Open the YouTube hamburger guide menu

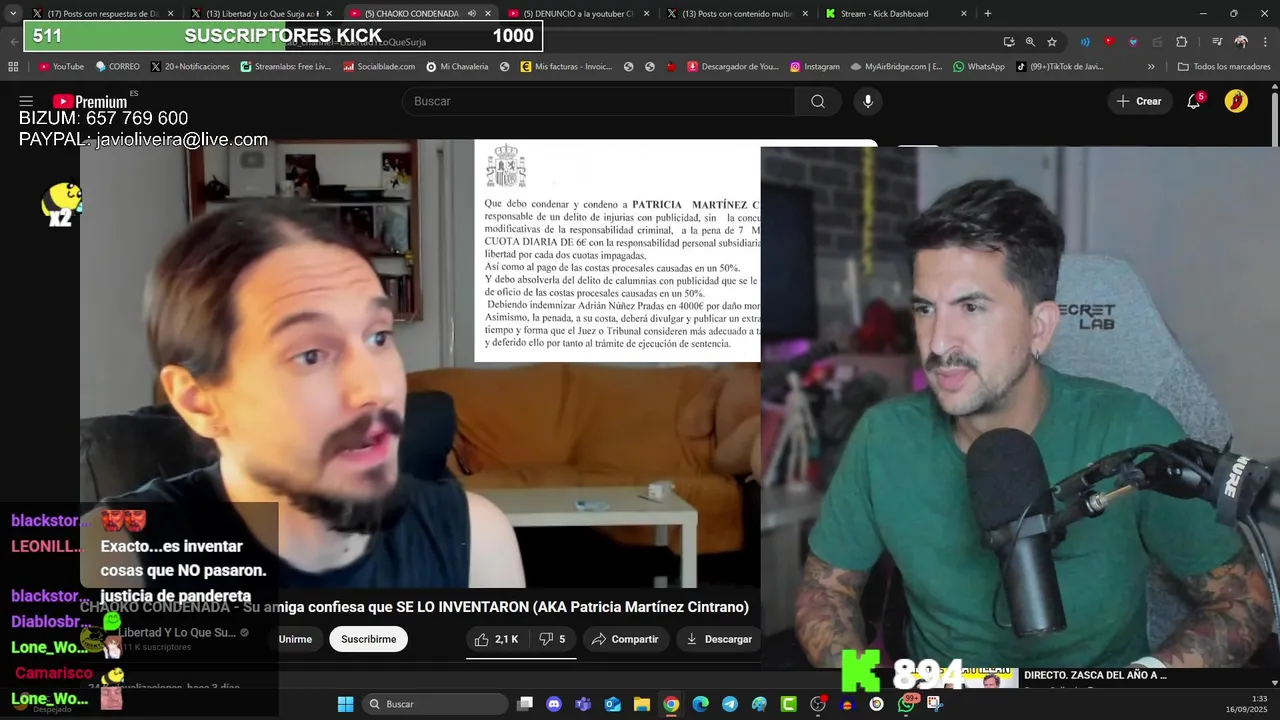26,101
